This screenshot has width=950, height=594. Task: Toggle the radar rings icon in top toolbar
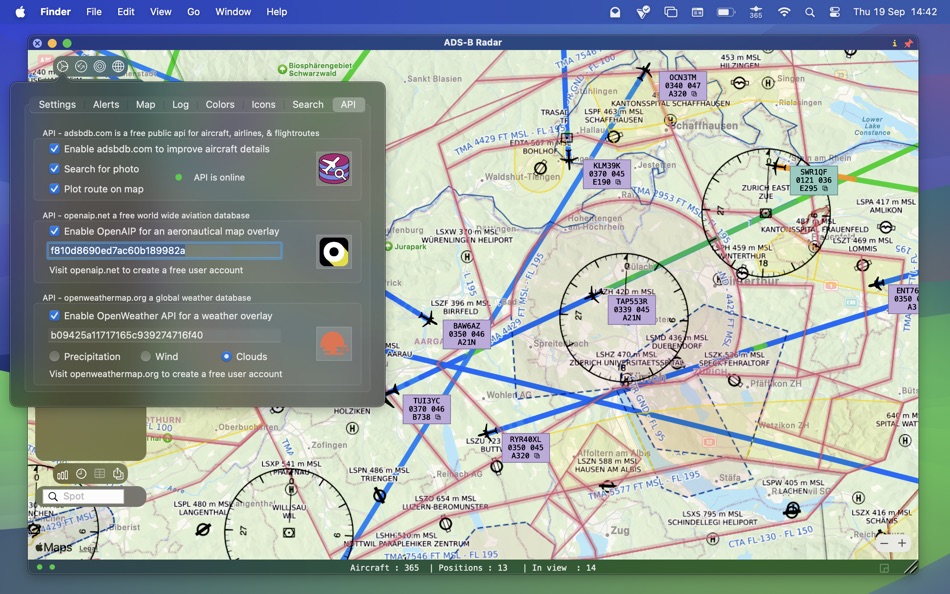click(100, 67)
